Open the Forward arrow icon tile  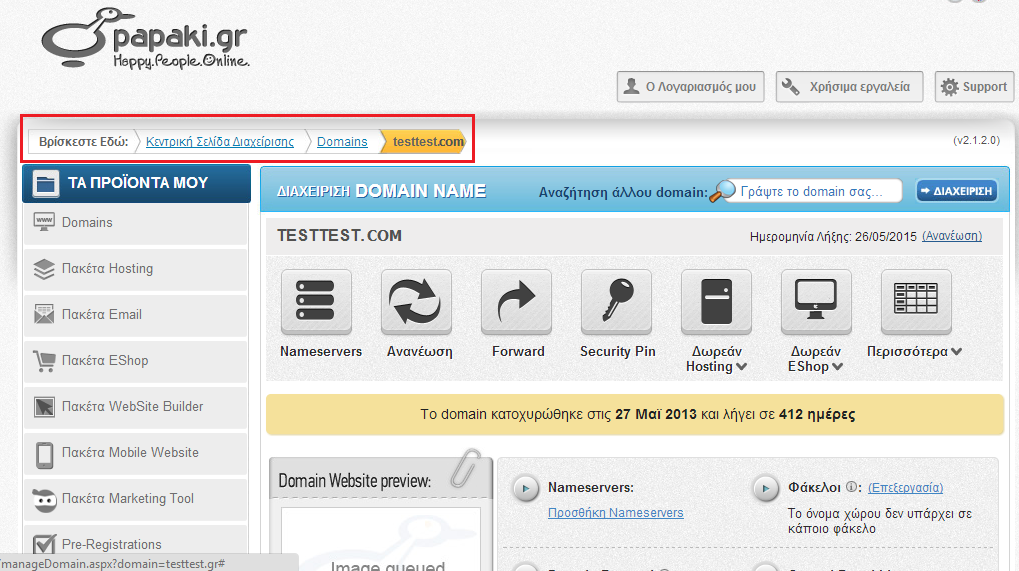(516, 301)
